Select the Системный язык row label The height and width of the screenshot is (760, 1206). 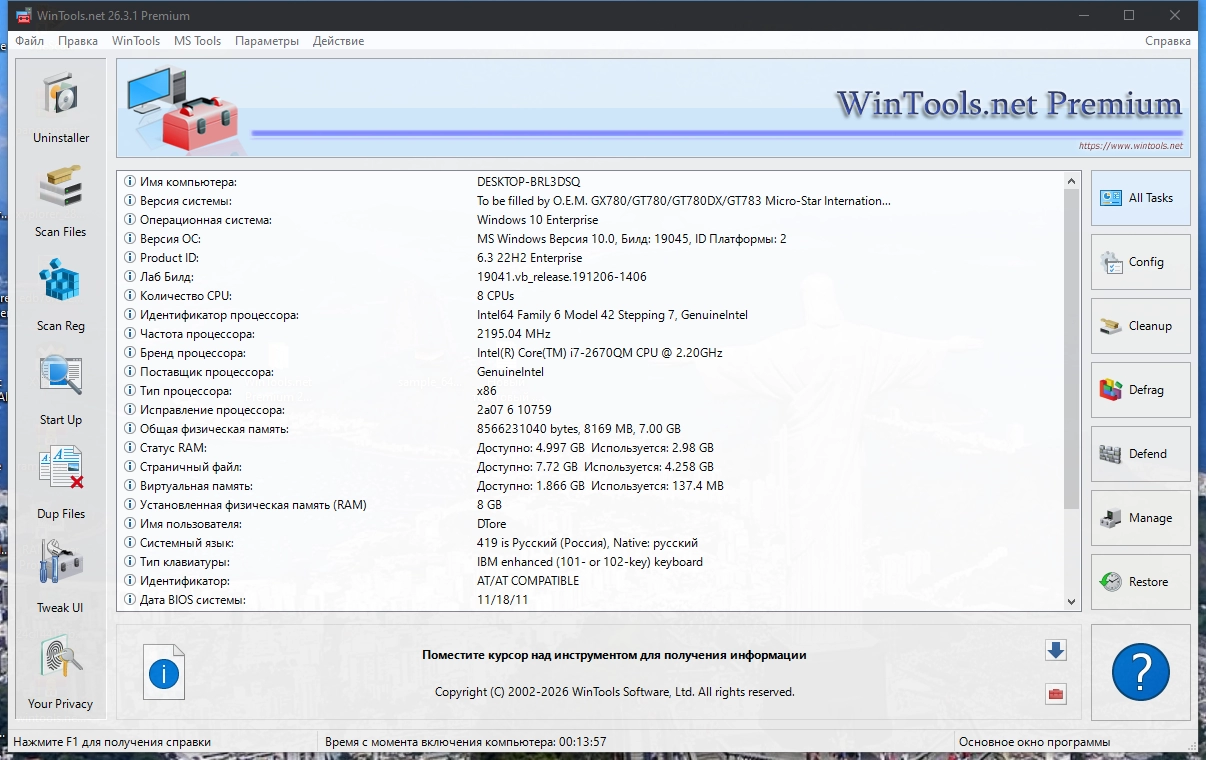pyautogui.click(x=187, y=543)
